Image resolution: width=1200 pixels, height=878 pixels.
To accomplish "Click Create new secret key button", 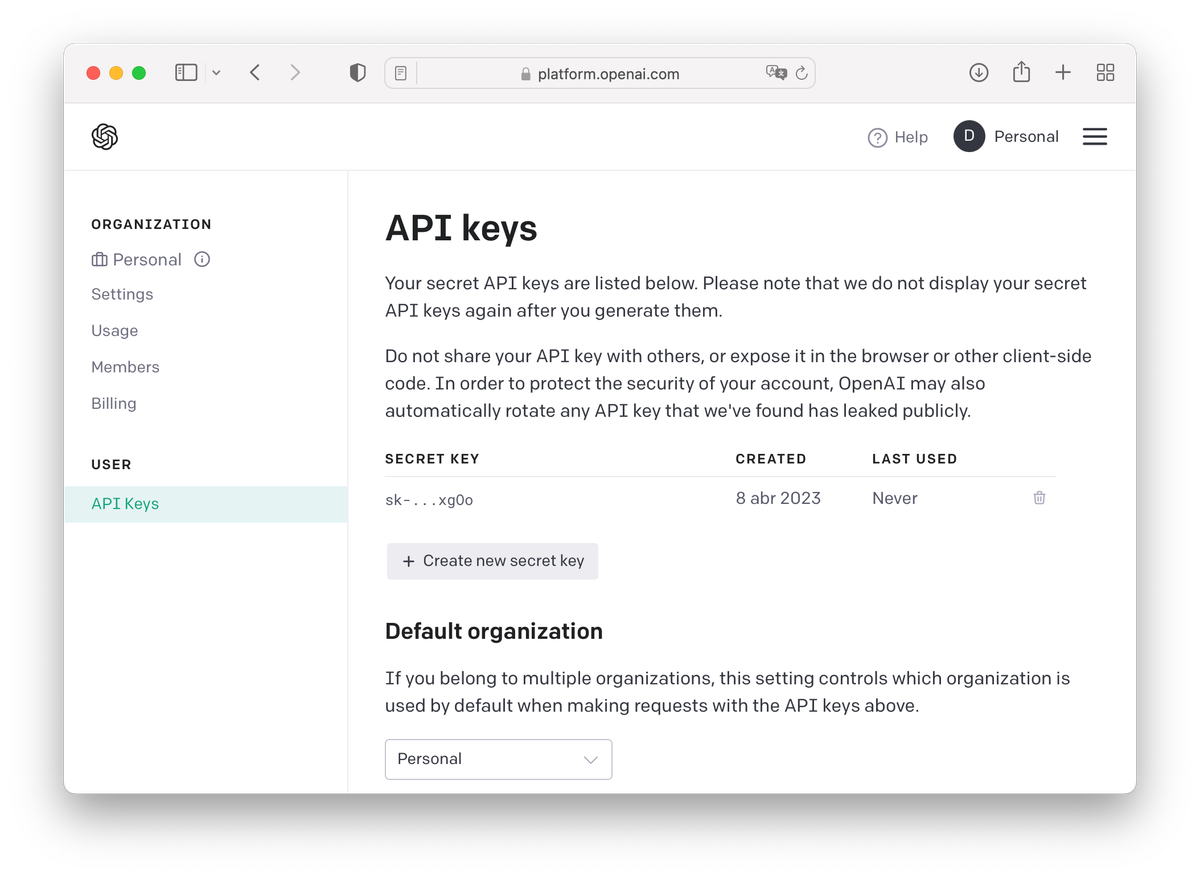I will (x=493, y=561).
